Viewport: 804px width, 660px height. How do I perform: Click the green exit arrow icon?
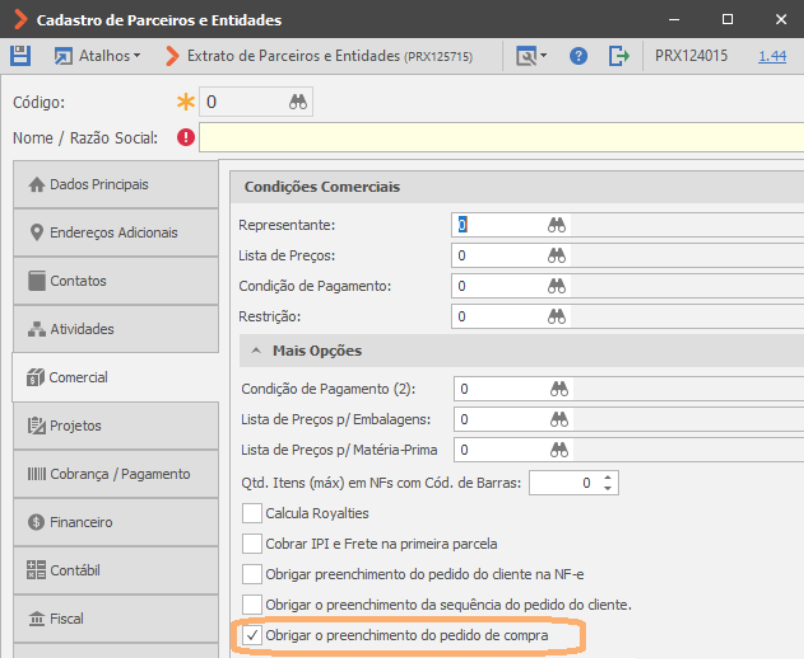(618, 55)
